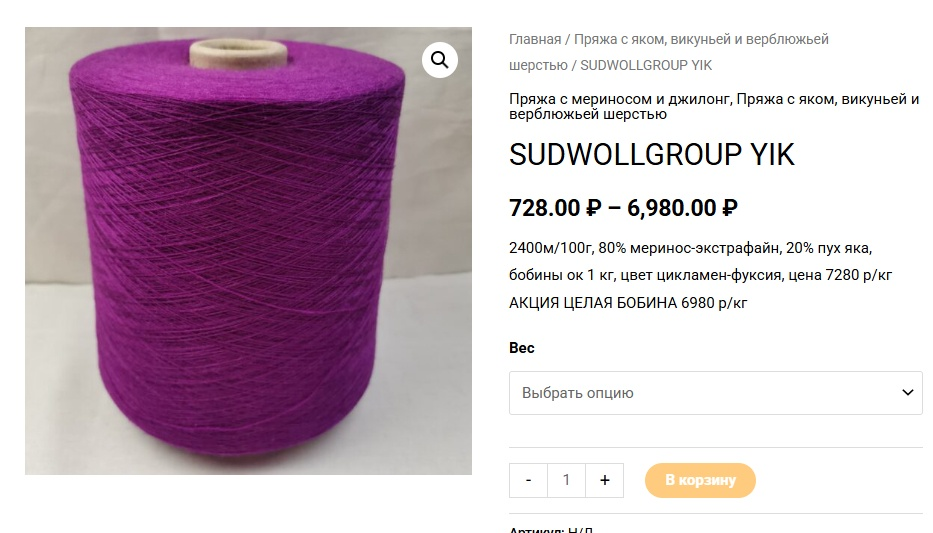Click 'SUDWOLLGROUP YIK' in the breadcrumb trail
This screenshot has width=933, height=533.
646,65
